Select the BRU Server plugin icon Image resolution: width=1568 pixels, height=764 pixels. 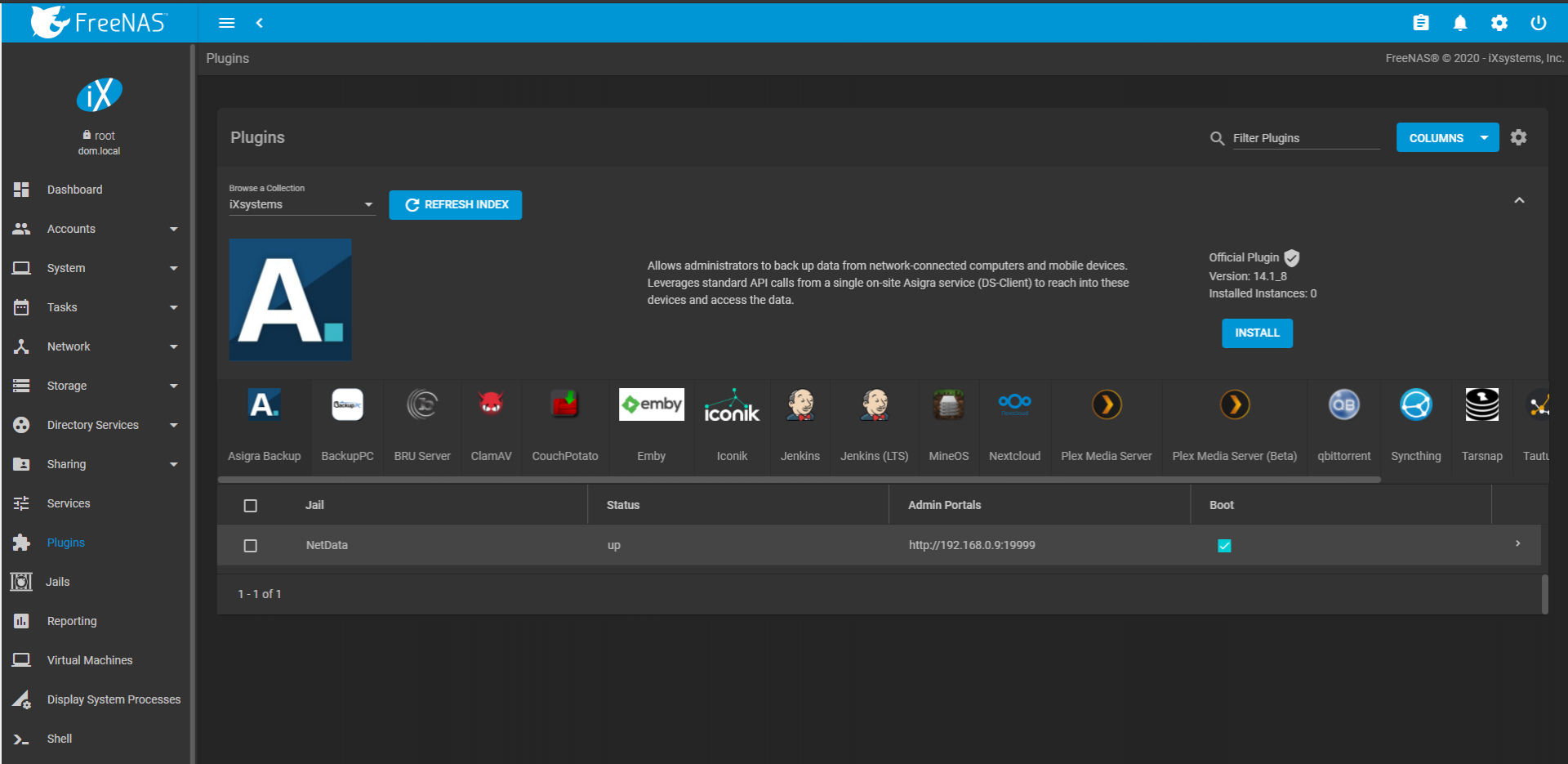tap(422, 404)
